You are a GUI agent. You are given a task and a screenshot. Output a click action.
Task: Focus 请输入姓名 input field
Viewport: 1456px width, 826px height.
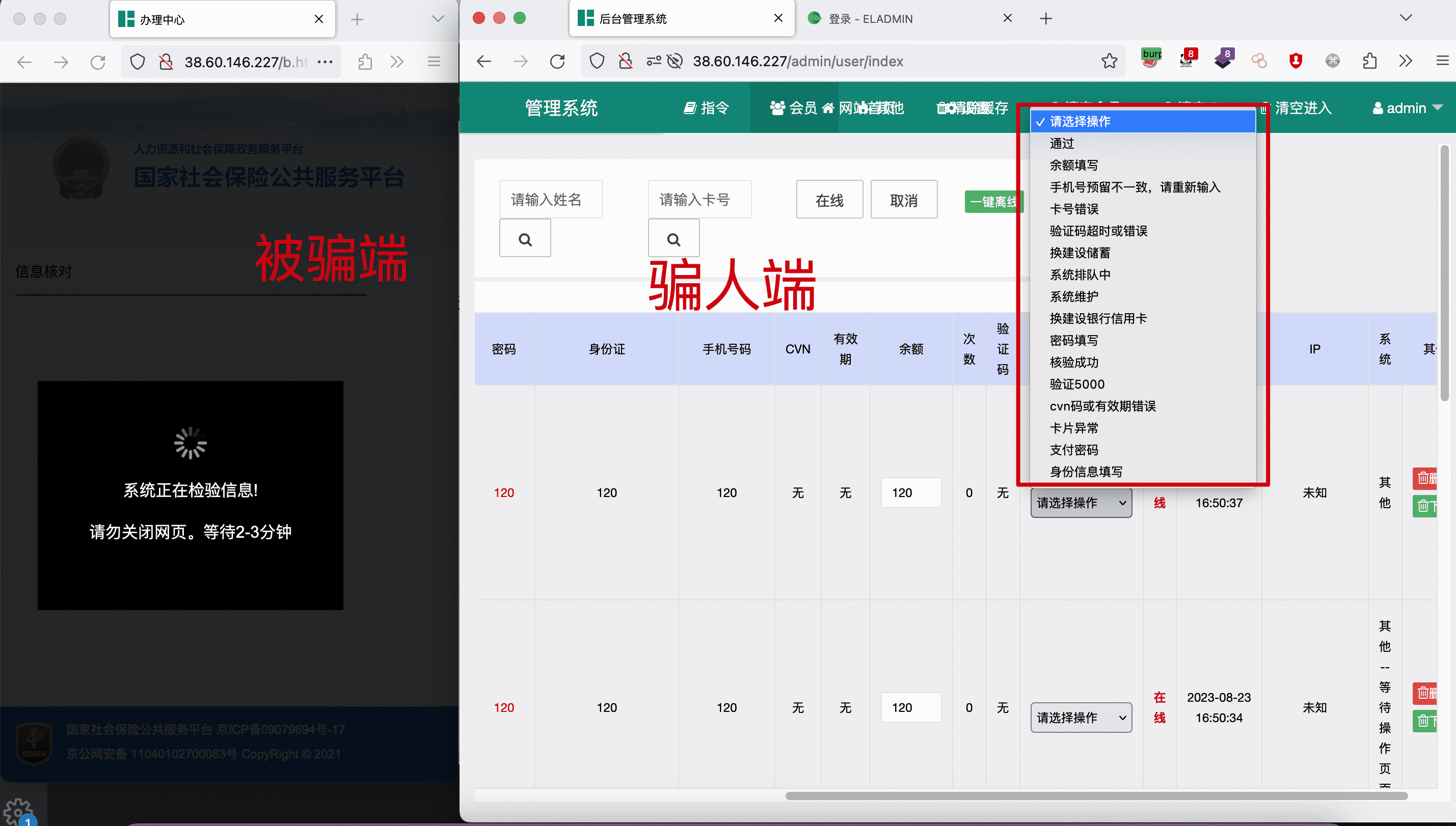[551, 199]
